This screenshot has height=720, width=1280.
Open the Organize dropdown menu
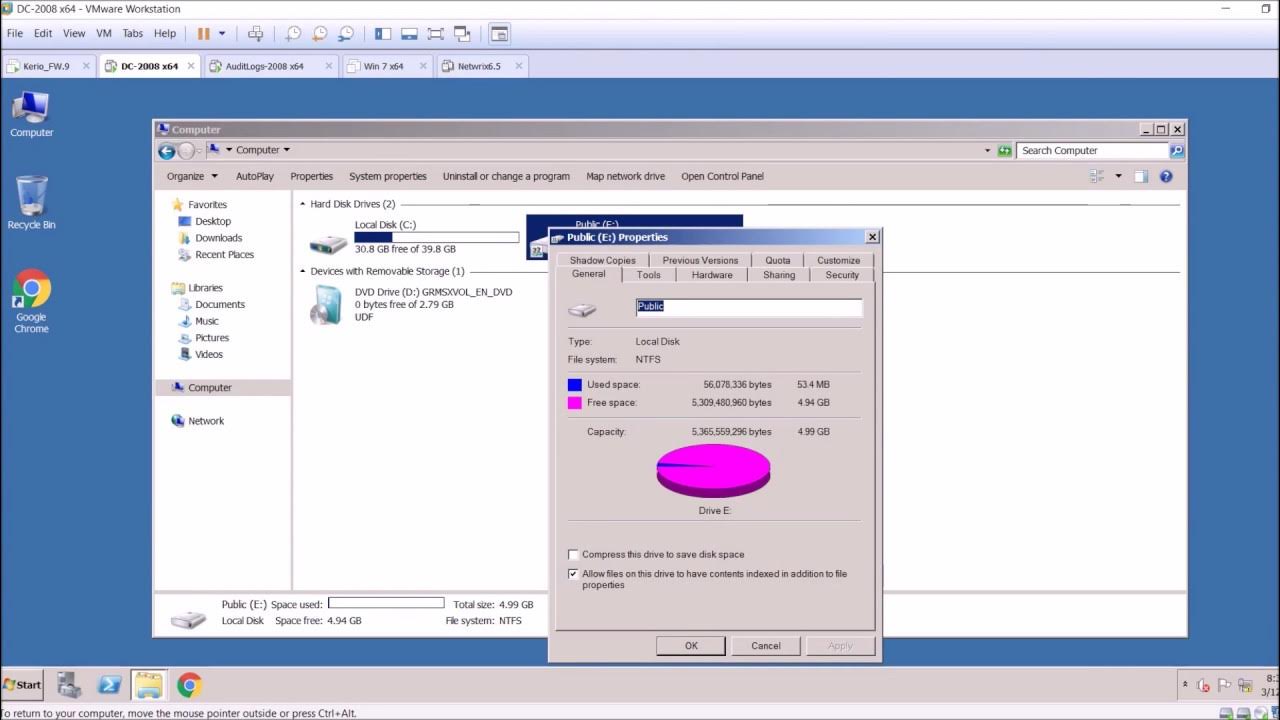click(x=192, y=176)
